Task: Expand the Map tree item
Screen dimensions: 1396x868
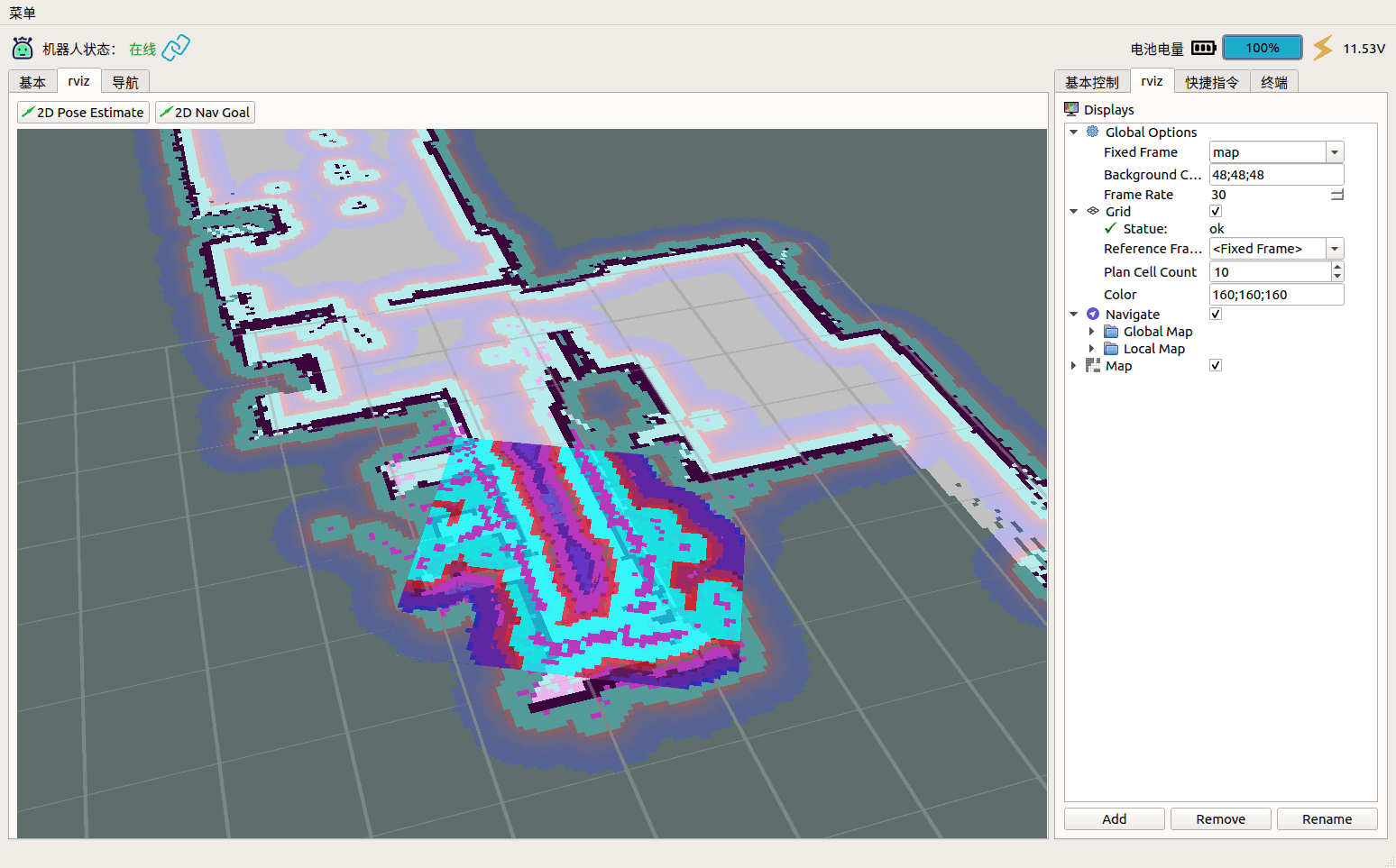Action: (1073, 366)
